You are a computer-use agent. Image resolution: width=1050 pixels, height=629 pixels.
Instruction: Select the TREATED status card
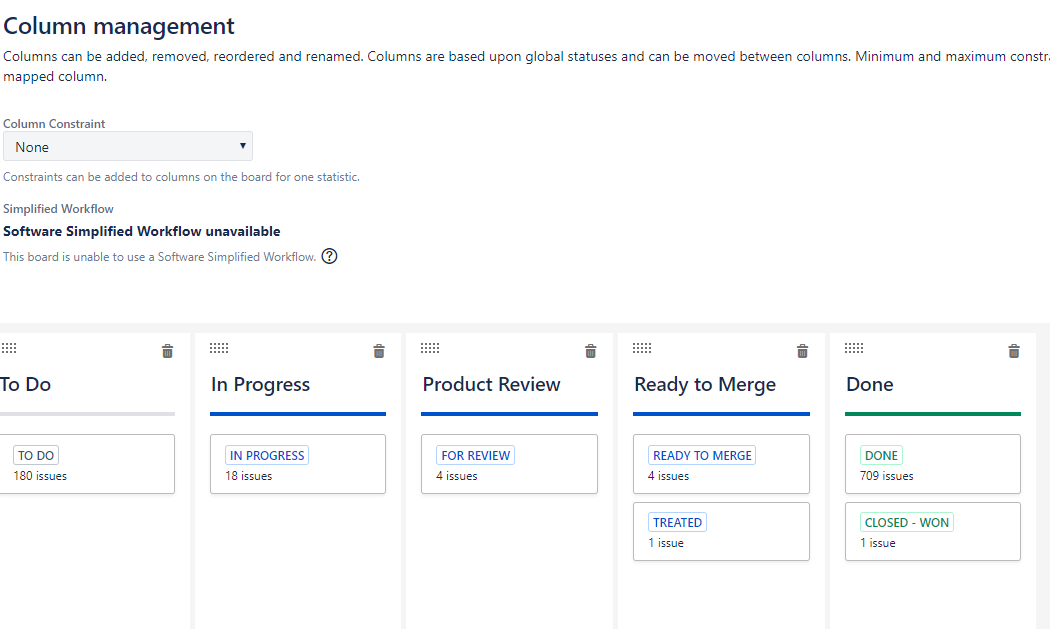[x=721, y=532]
